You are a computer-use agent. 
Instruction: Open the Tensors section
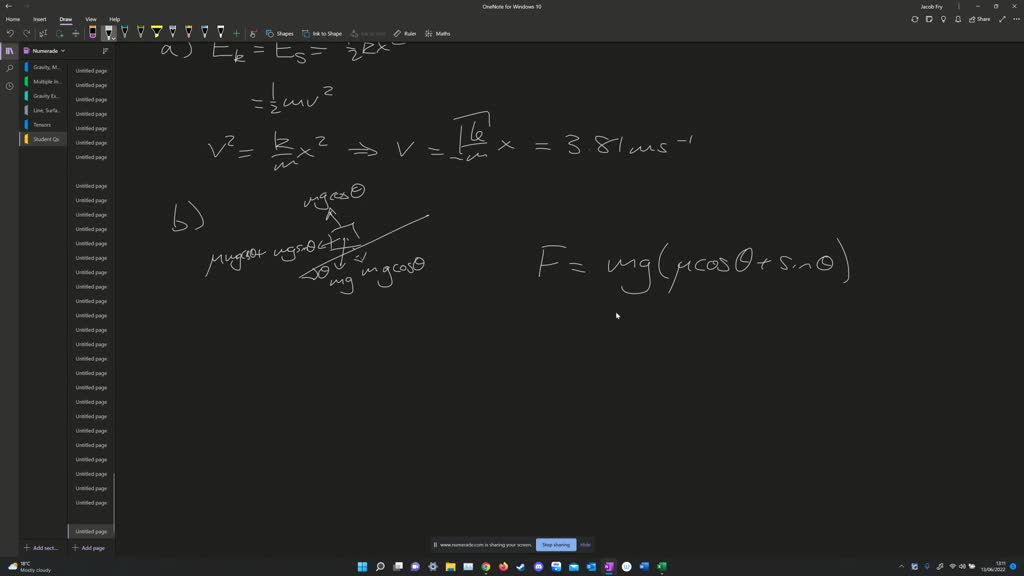tap(44, 125)
